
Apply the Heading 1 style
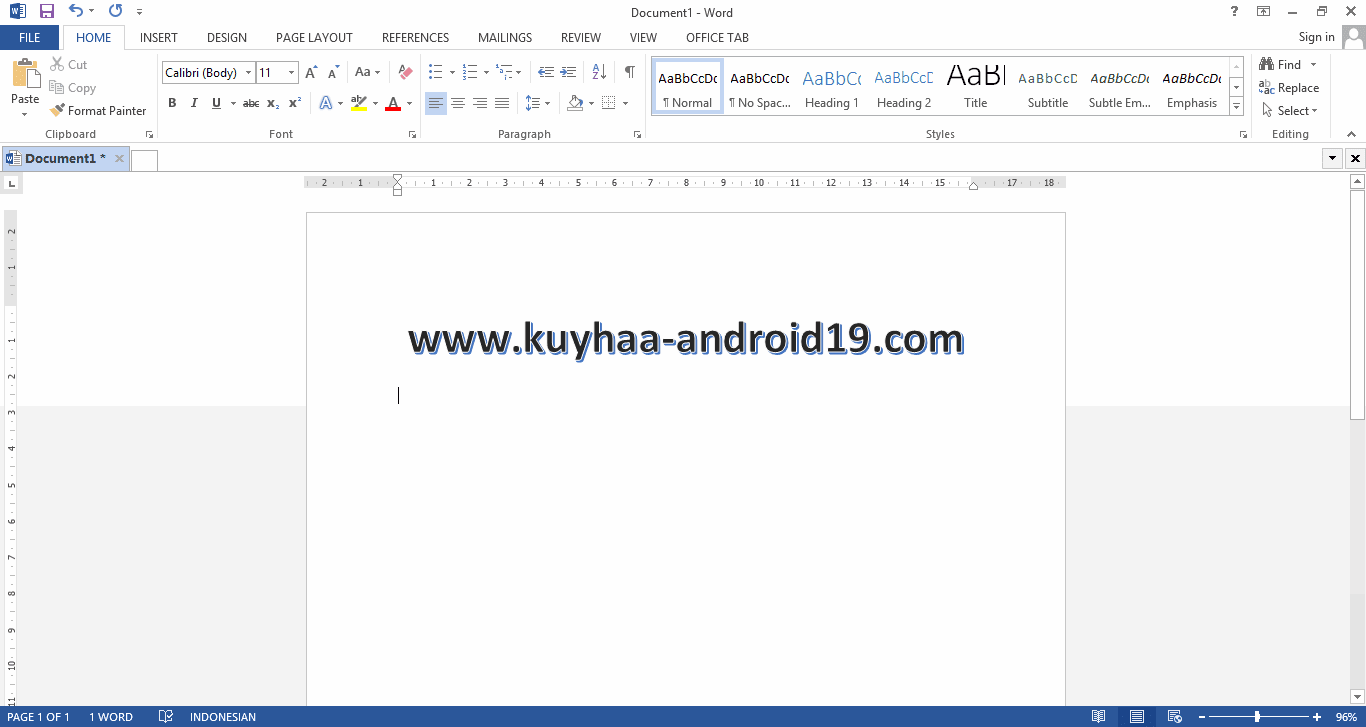click(x=832, y=87)
